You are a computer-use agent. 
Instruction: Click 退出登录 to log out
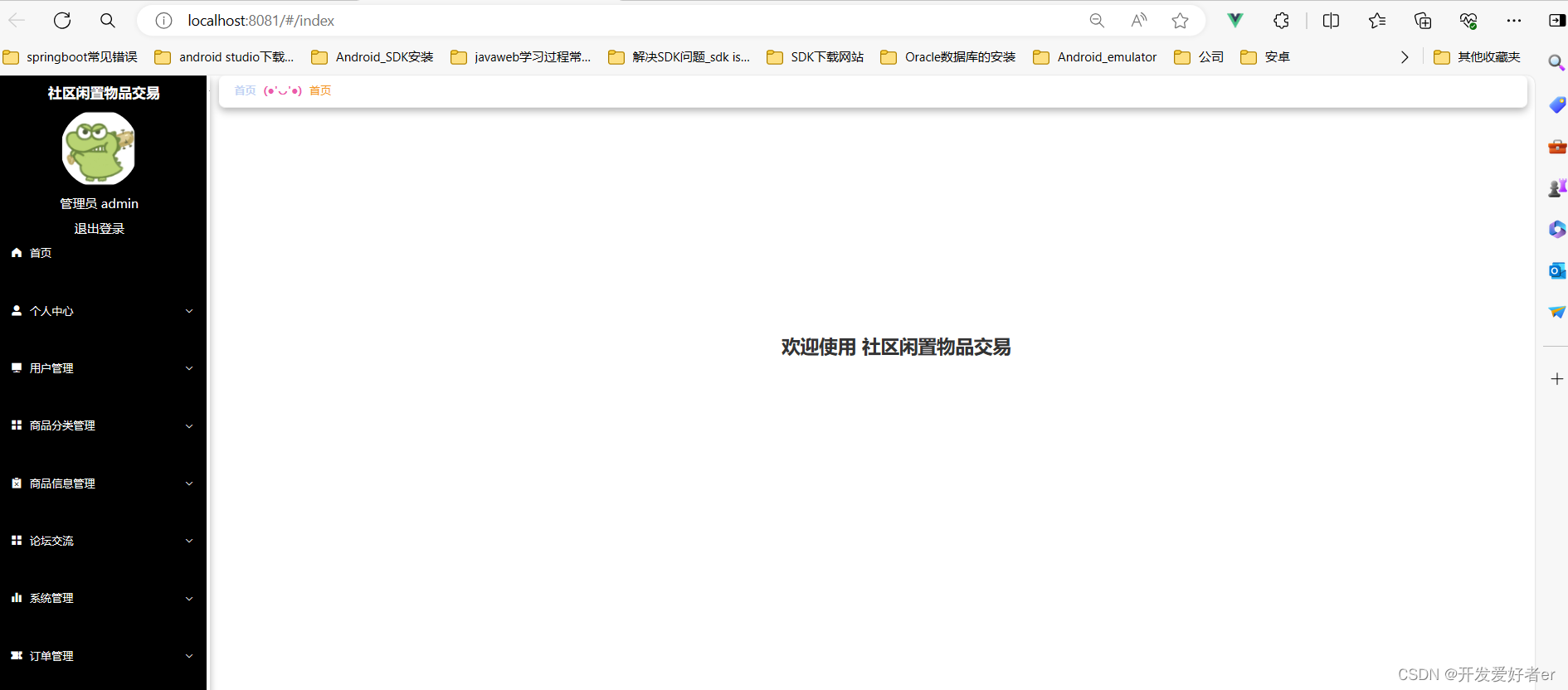99,229
